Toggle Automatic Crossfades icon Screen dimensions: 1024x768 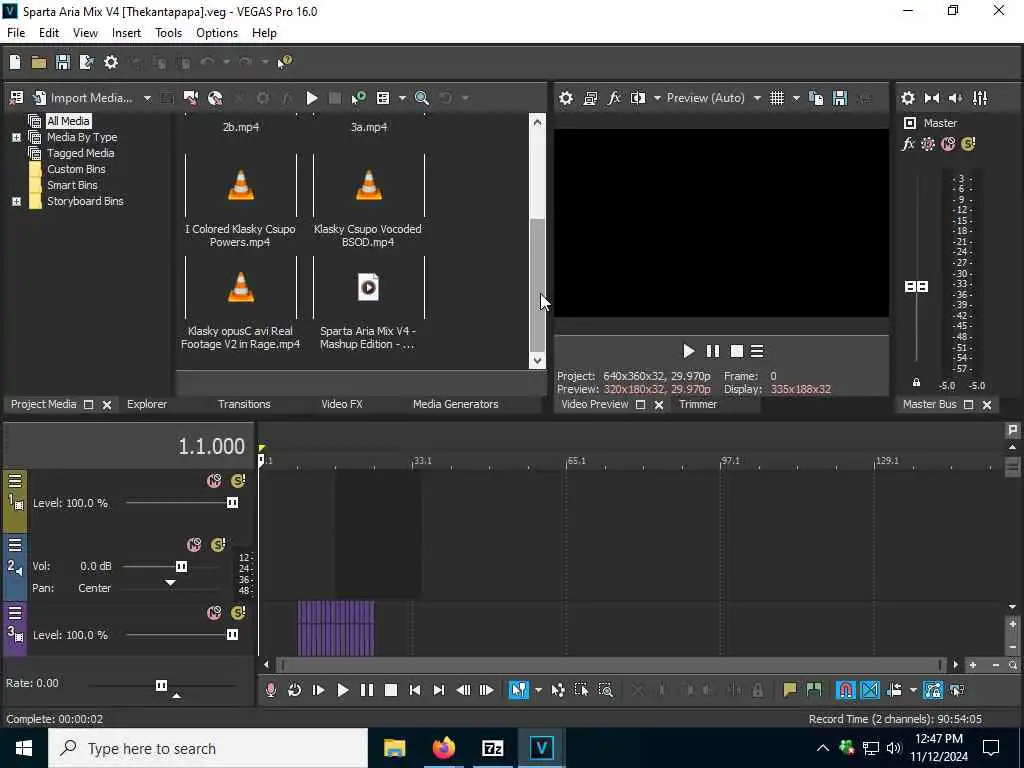click(870, 690)
